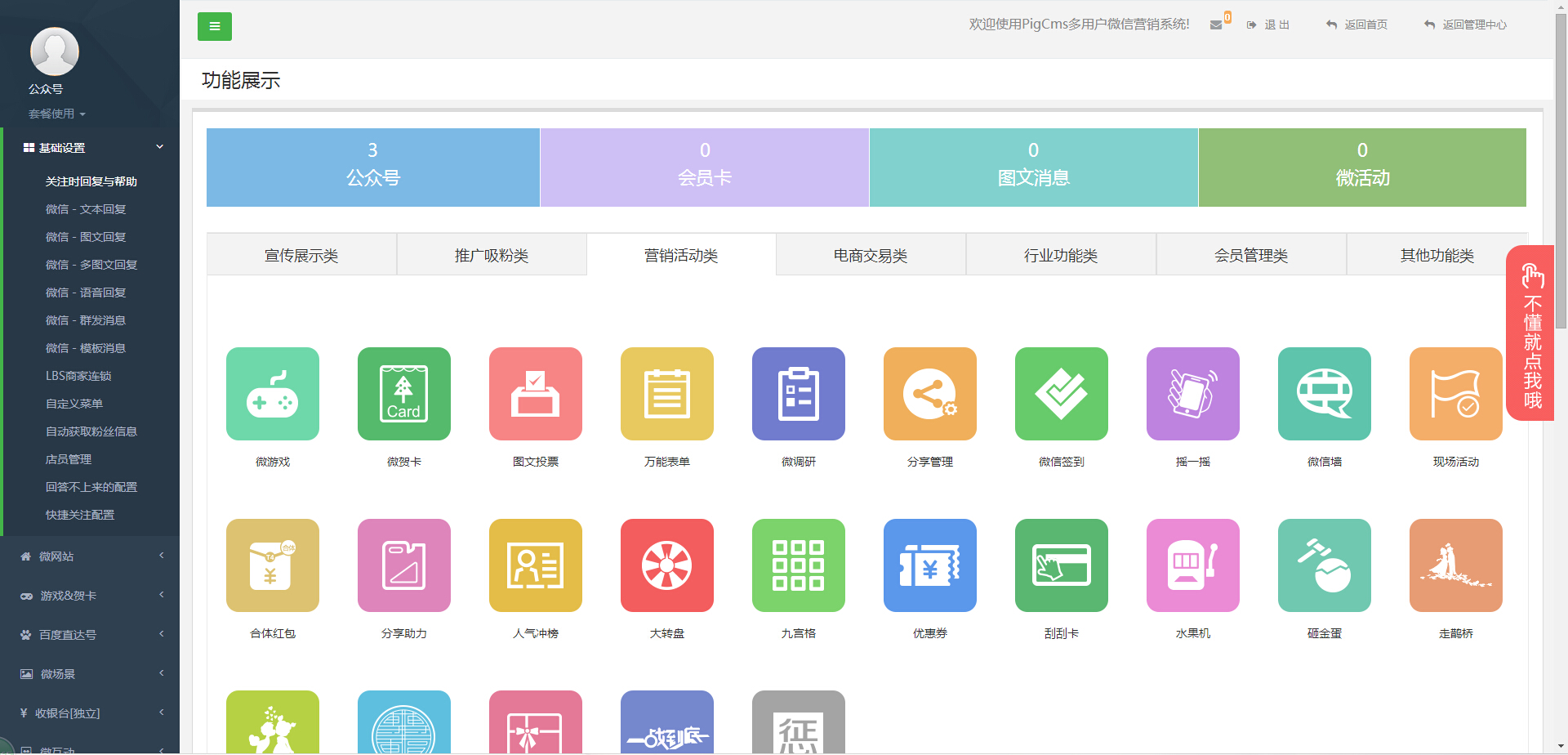This screenshot has height=755, width=1568.
Task: Click the 退出 logout link
Action: point(1269,25)
